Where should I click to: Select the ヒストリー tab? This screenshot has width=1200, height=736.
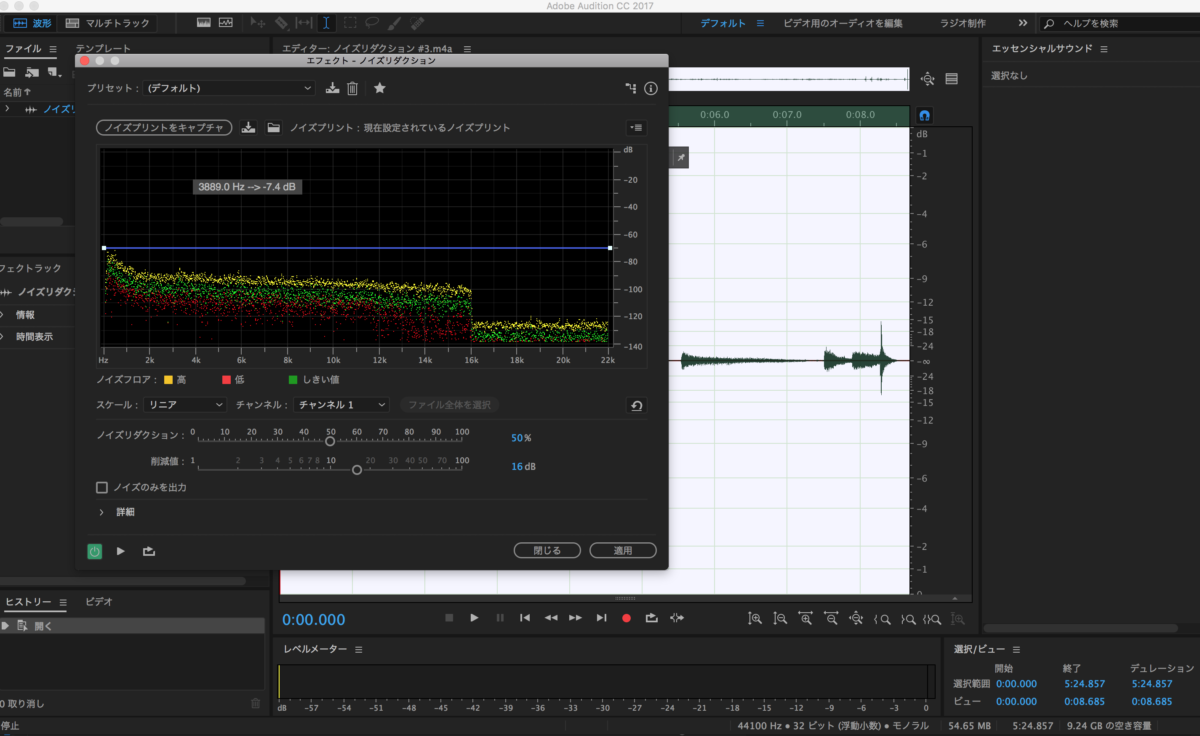point(29,602)
